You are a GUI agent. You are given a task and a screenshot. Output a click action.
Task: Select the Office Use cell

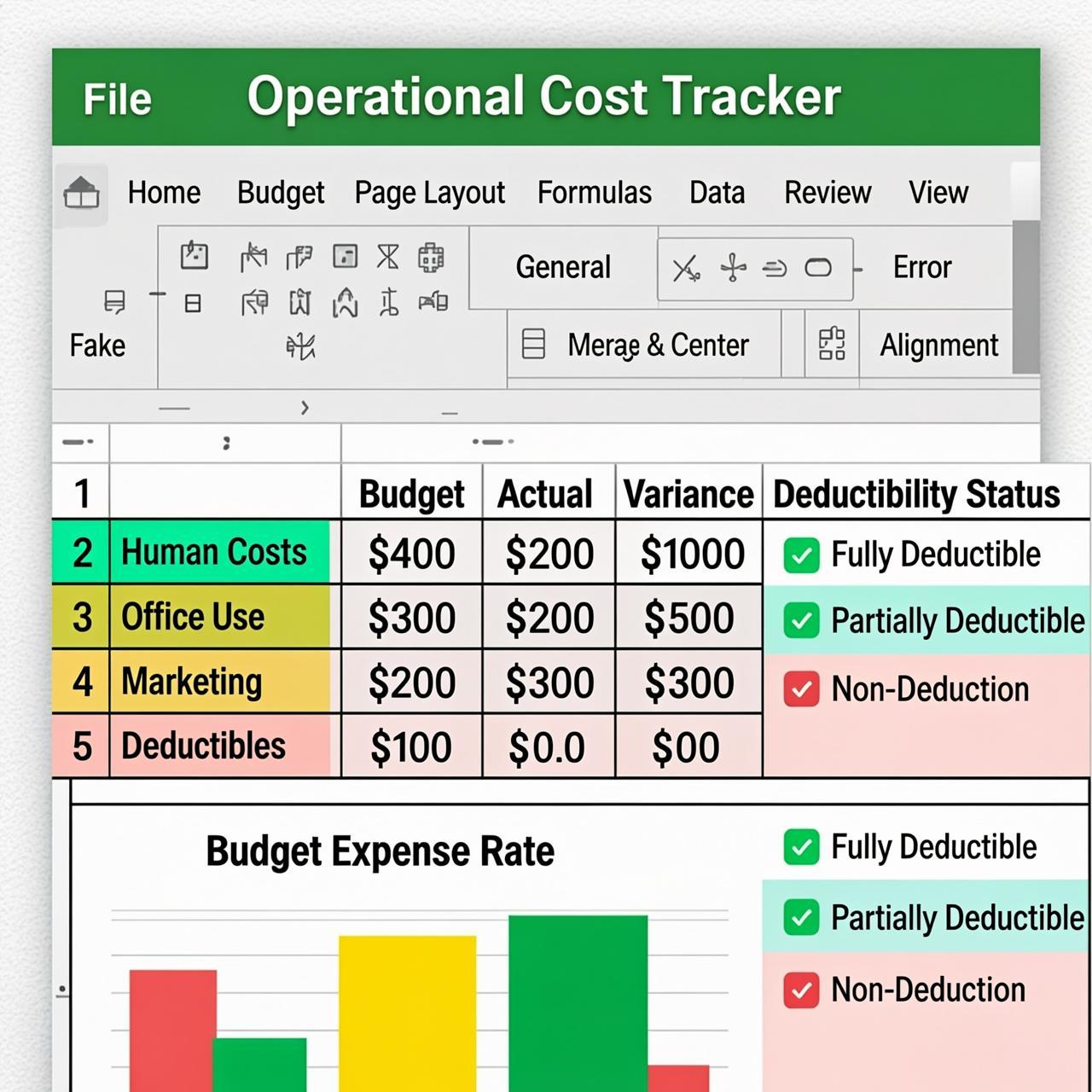point(225,617)
